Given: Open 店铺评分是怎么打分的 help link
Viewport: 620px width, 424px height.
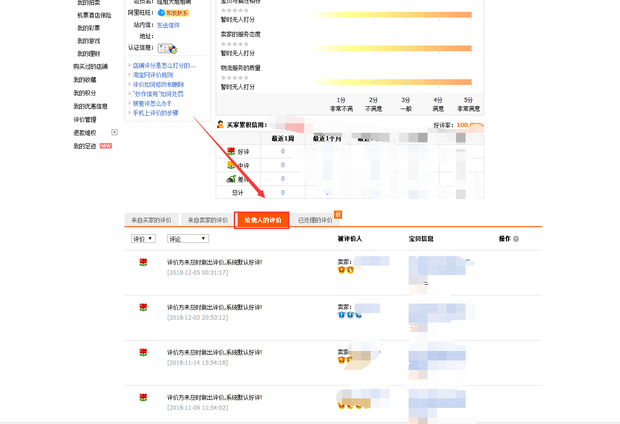Looking at the screenshot, I should point(164,66).
